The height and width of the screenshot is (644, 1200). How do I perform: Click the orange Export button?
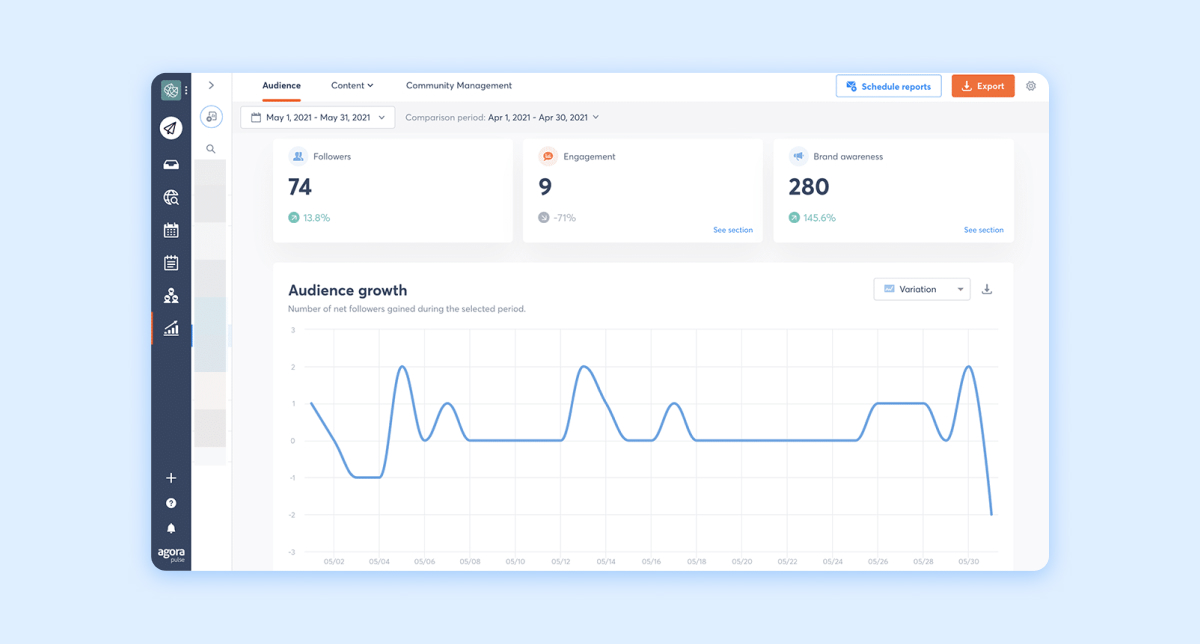click(983, 86)
